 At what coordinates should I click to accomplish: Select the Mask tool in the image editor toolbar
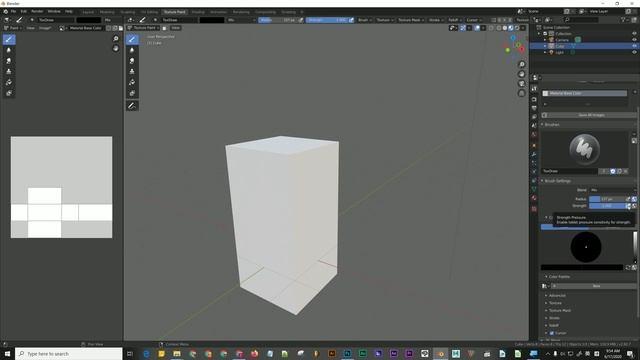9,93
